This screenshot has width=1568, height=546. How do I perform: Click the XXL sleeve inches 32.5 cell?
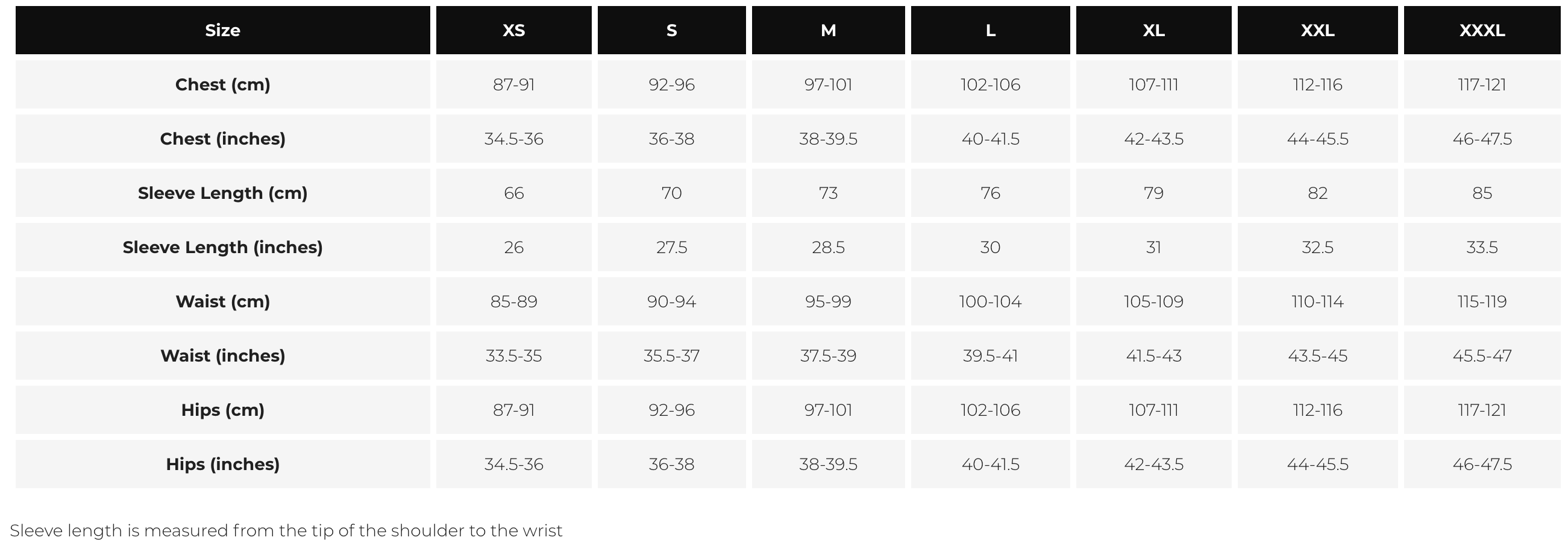[1317, 247]
